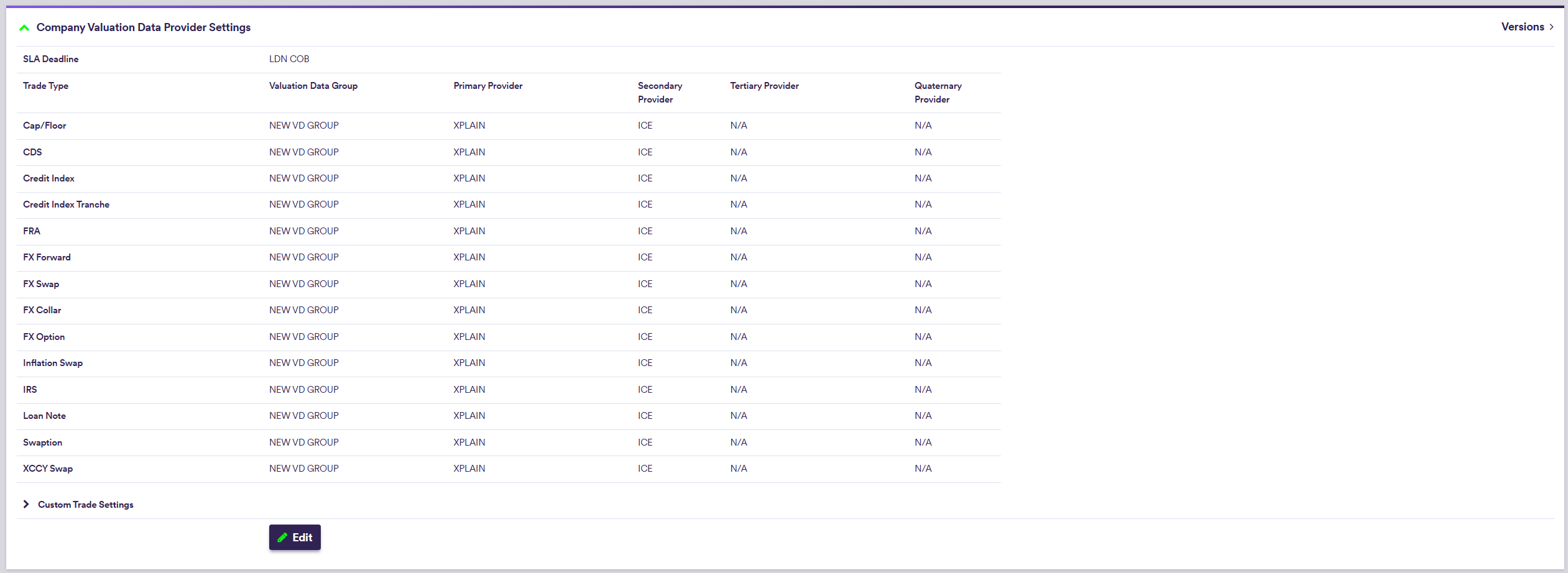Select the Cap/Floor trade type row
The height and width of the screenshot is (573, 1568).
(x=44, y=126)
